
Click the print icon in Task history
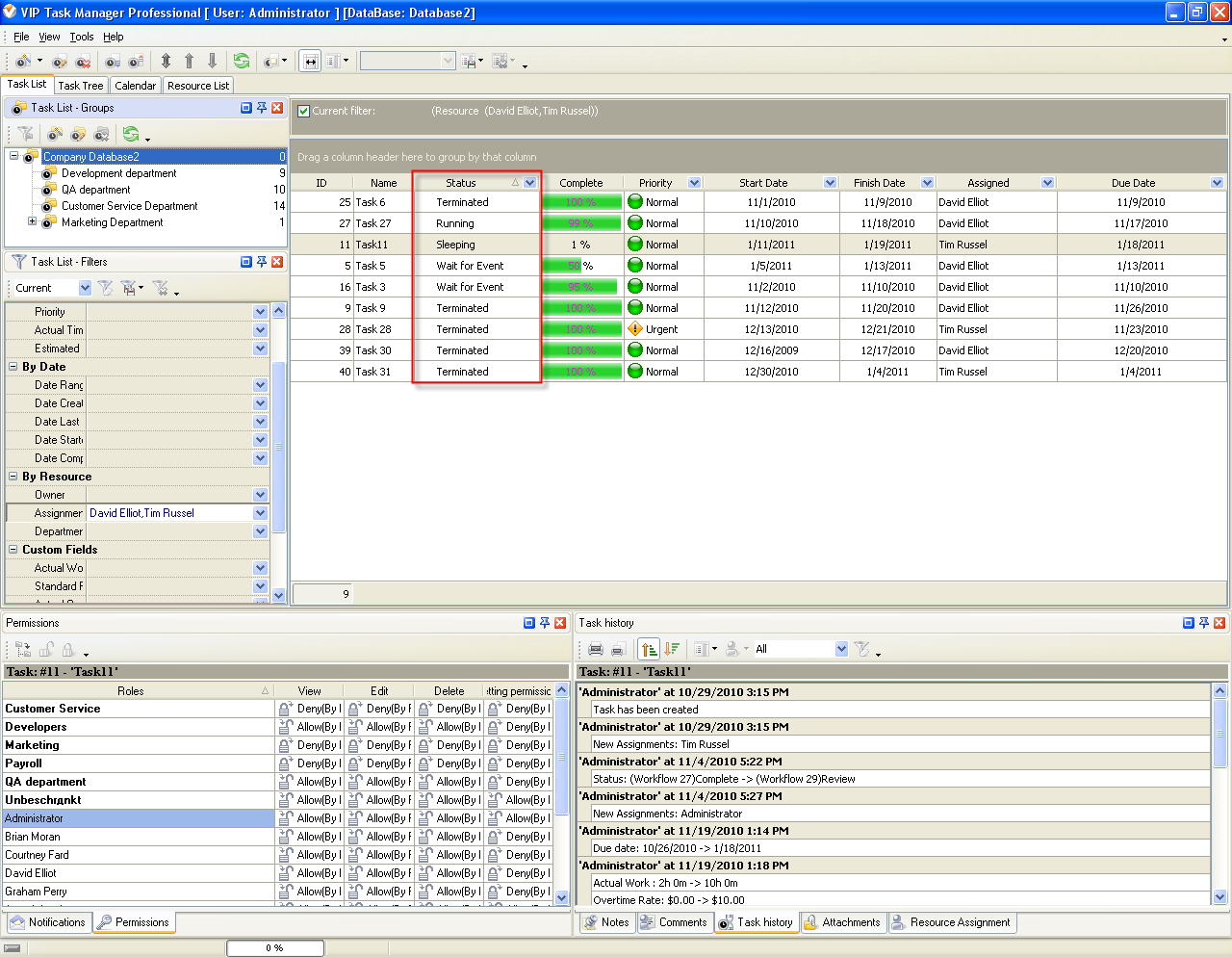596,649
